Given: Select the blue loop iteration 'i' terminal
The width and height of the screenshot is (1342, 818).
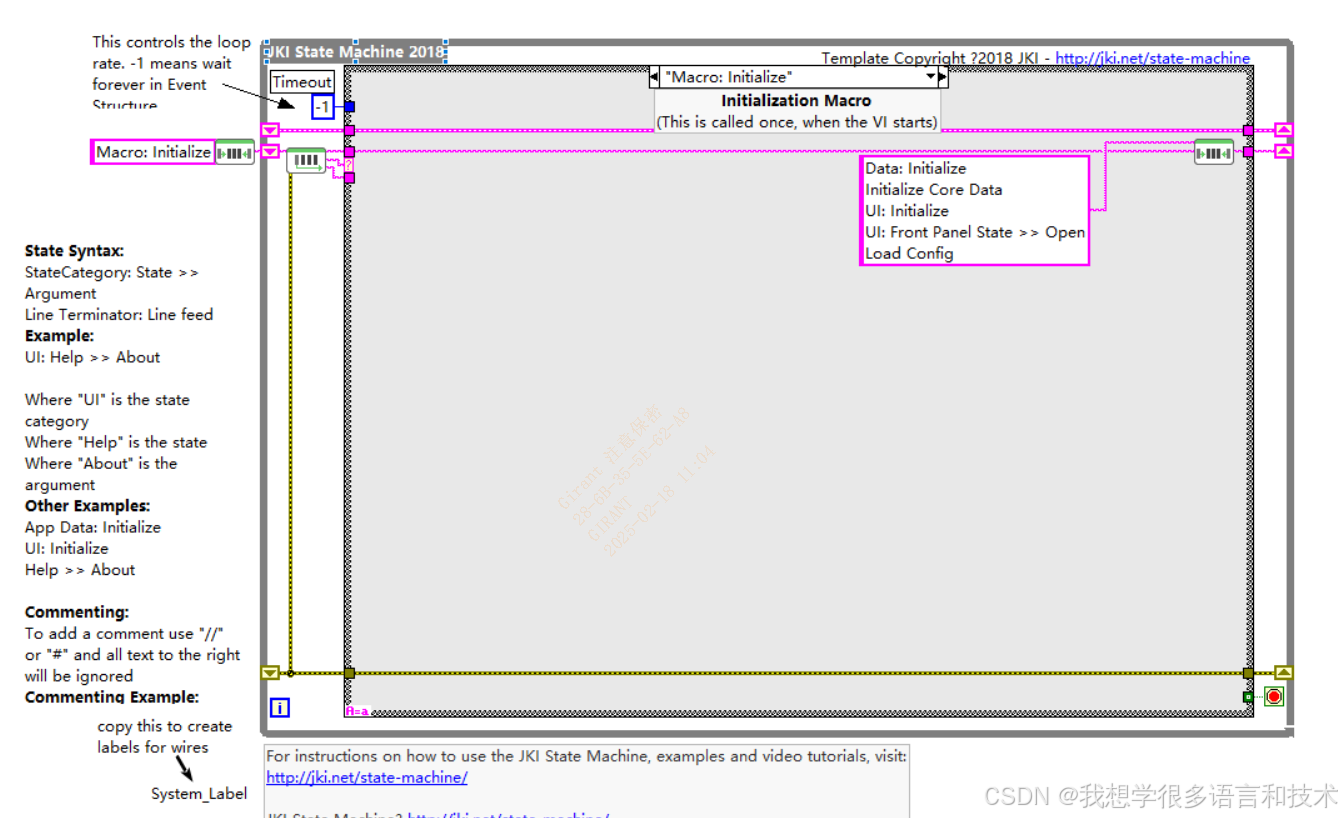Looking at the screenshot, I should tap(280, 707).
